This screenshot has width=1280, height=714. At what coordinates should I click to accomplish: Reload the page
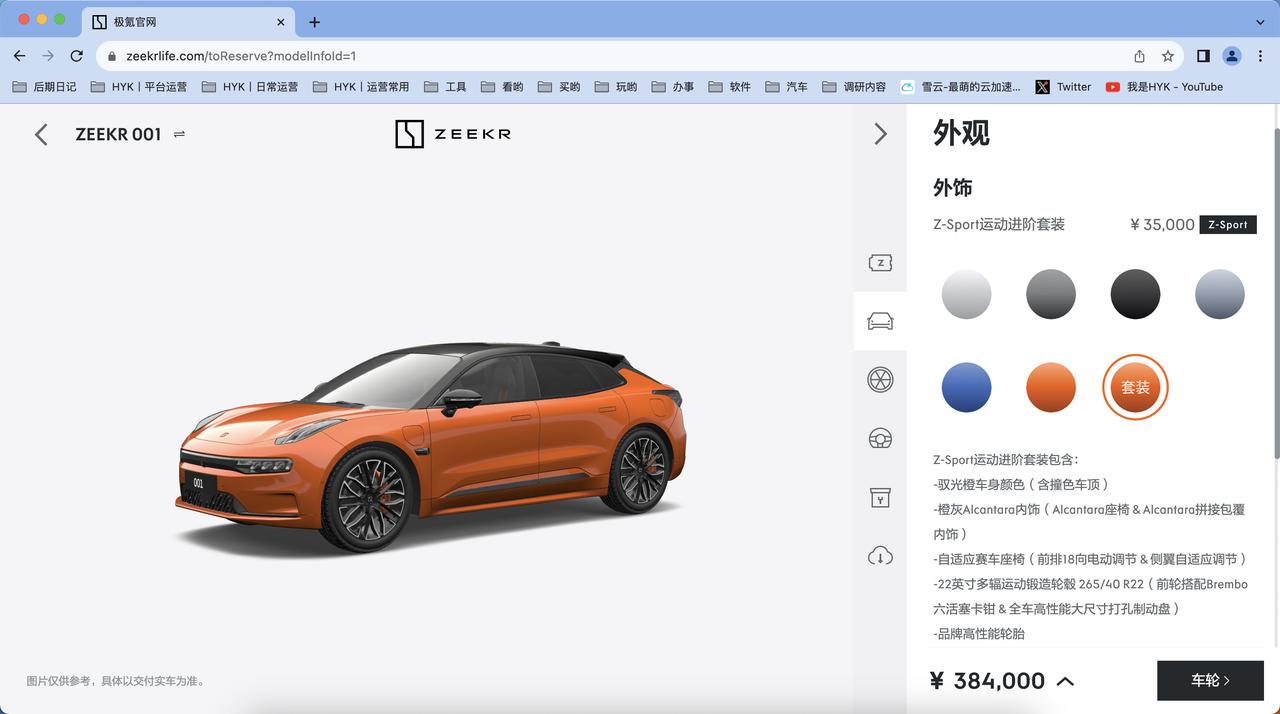(x=77, y=56)
